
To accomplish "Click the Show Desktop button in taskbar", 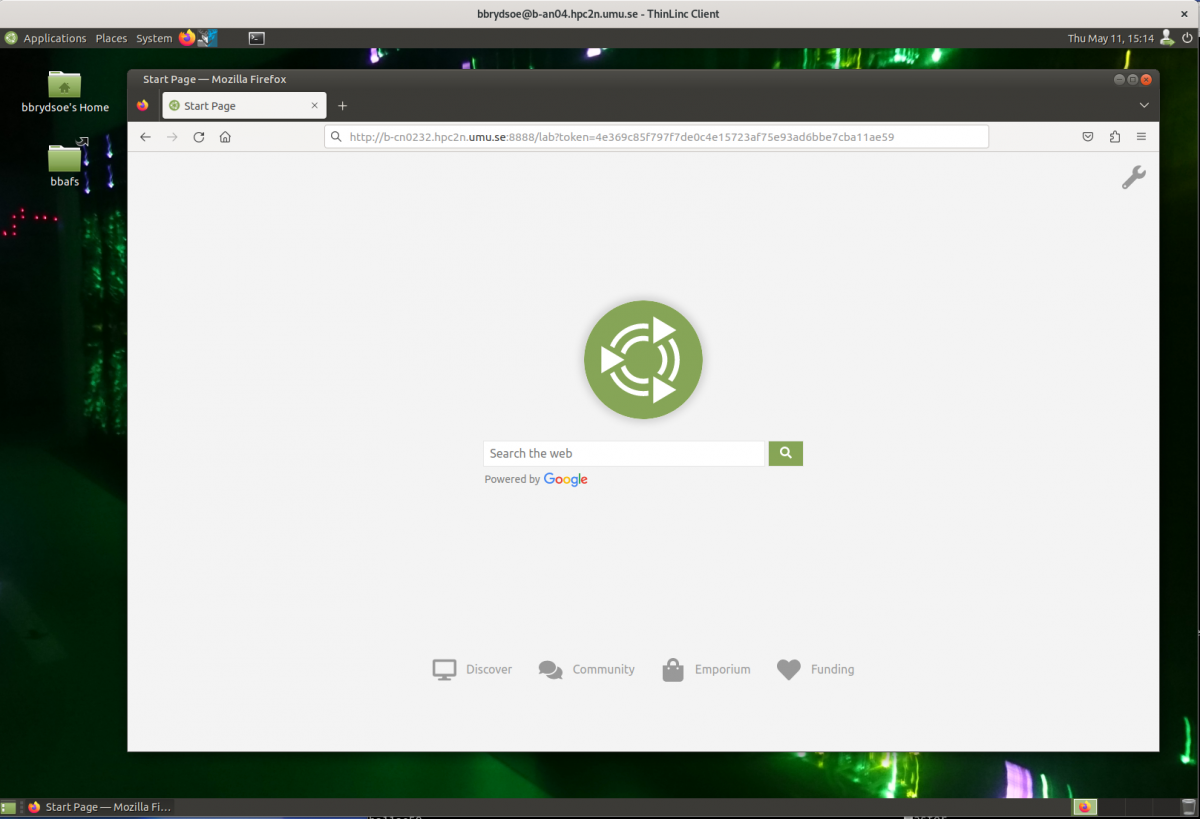I will 8,807.
